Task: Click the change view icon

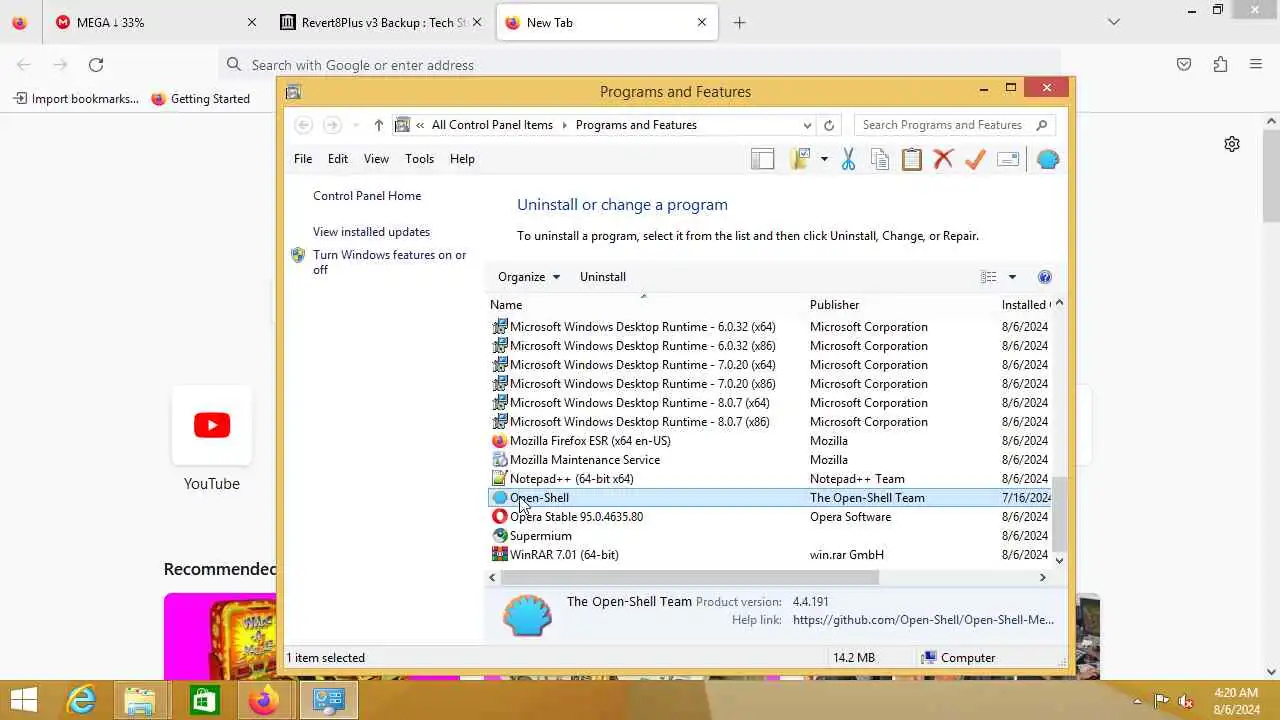Action: [988, 277]
